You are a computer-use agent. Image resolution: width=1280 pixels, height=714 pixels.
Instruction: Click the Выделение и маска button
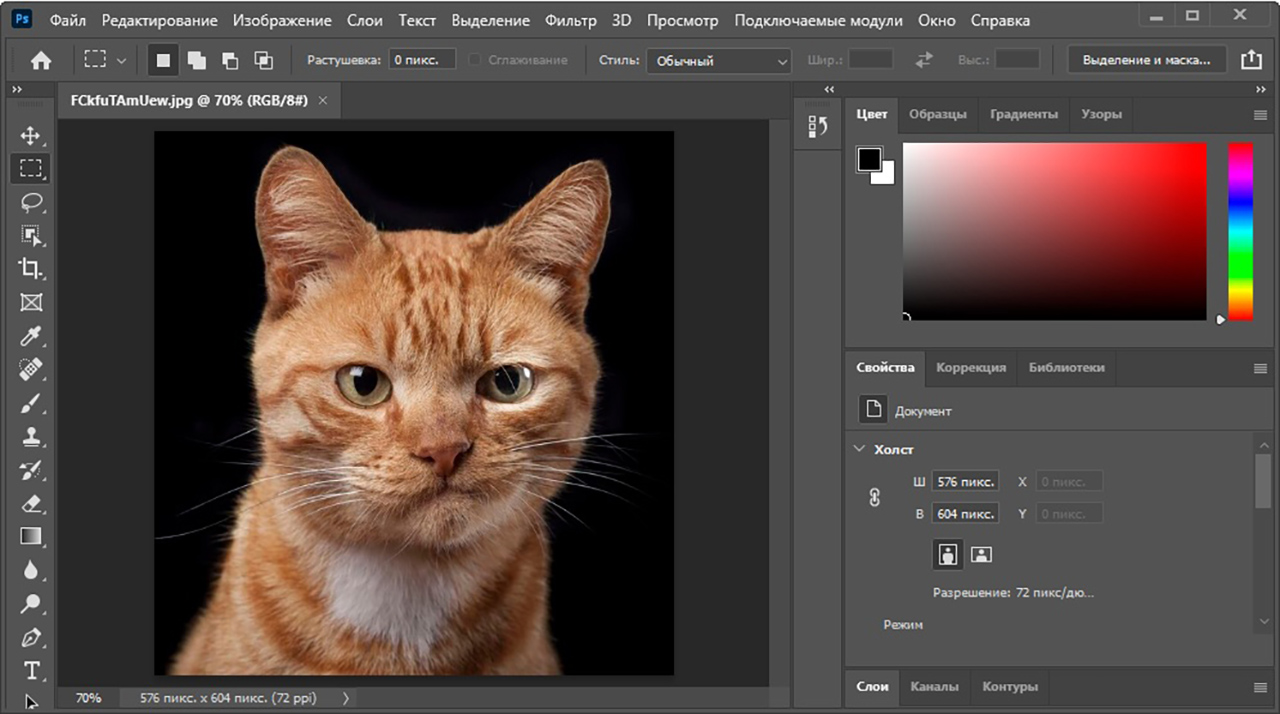tap(1146, 60)
